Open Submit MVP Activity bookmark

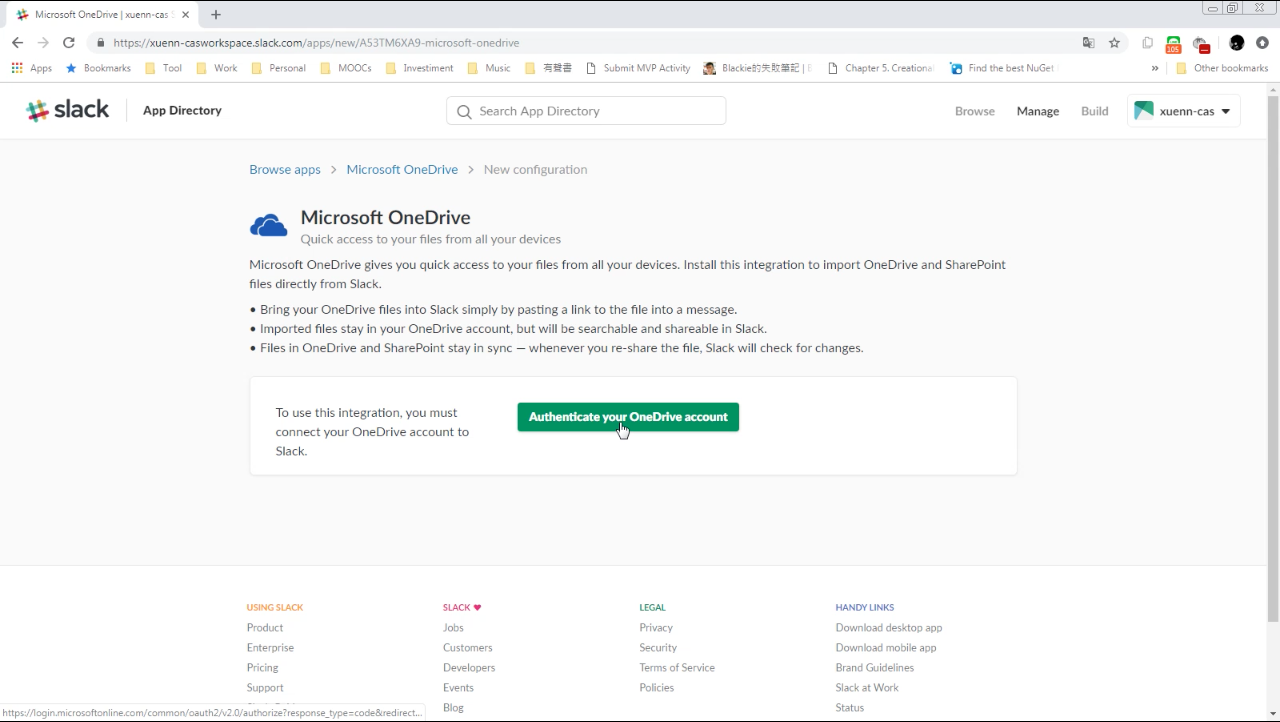coord(638,68)
